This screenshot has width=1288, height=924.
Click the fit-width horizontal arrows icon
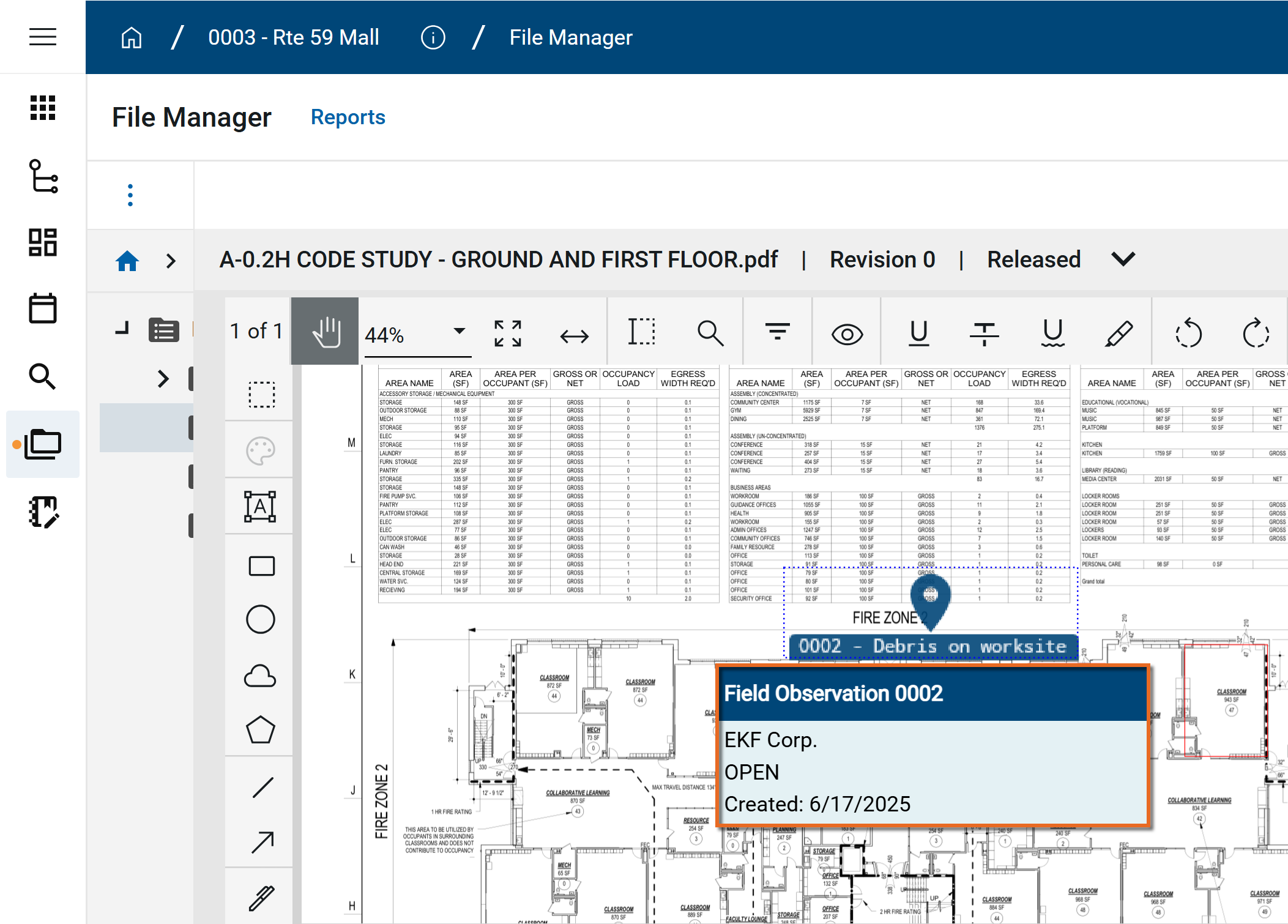coord(574,335)
